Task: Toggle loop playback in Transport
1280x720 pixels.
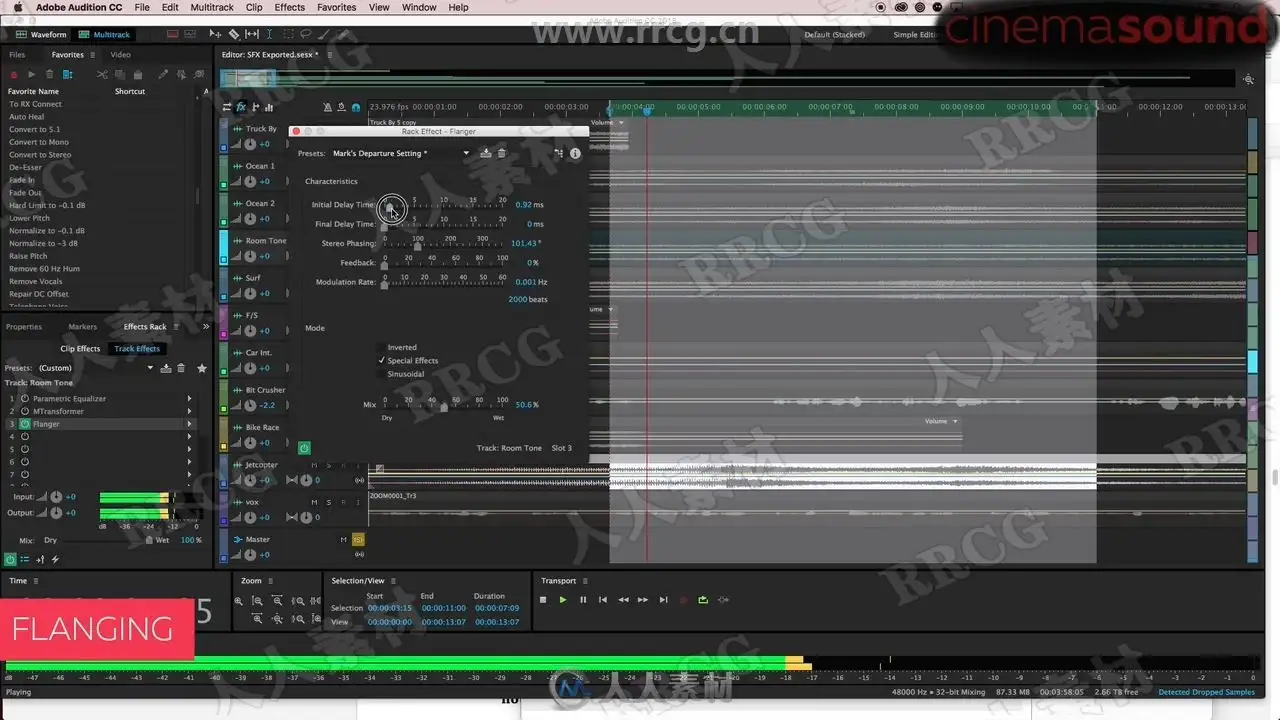Action: click(703, 600)
